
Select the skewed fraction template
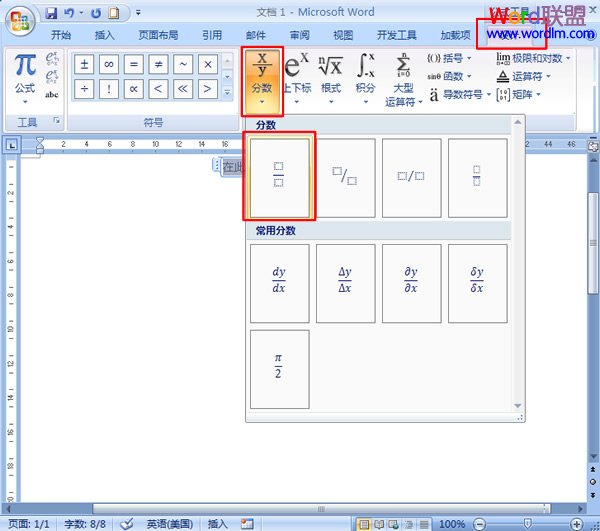[345, 177]
